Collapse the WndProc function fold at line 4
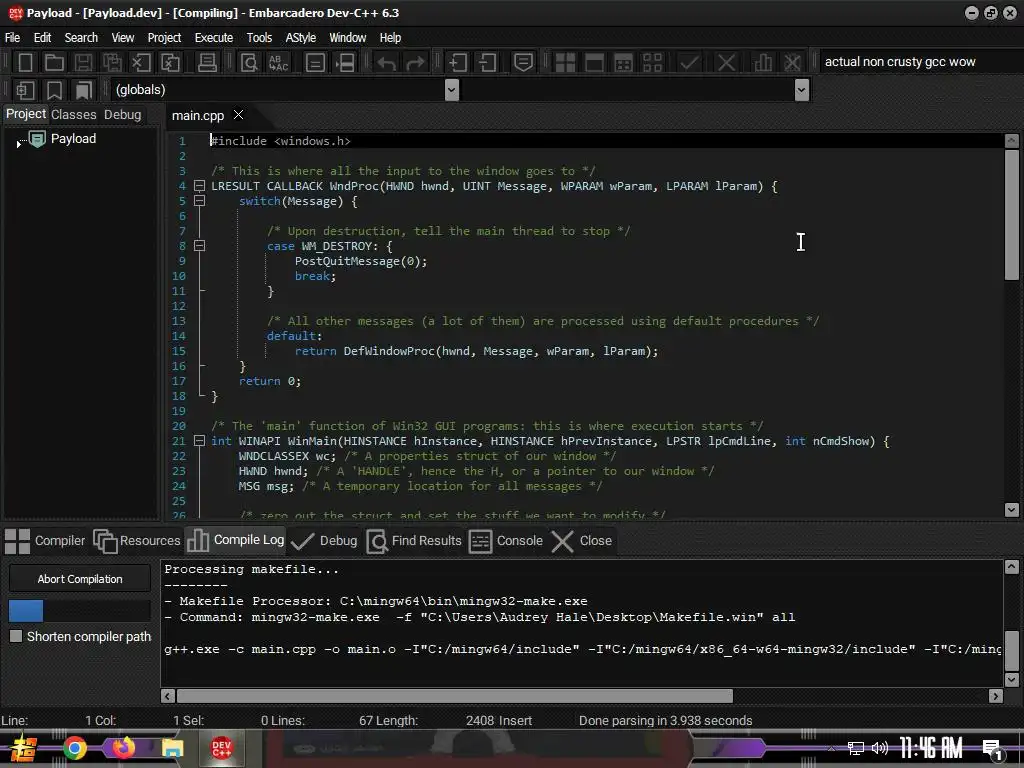This screenshot has height=768, width=1024. point(200,186)
